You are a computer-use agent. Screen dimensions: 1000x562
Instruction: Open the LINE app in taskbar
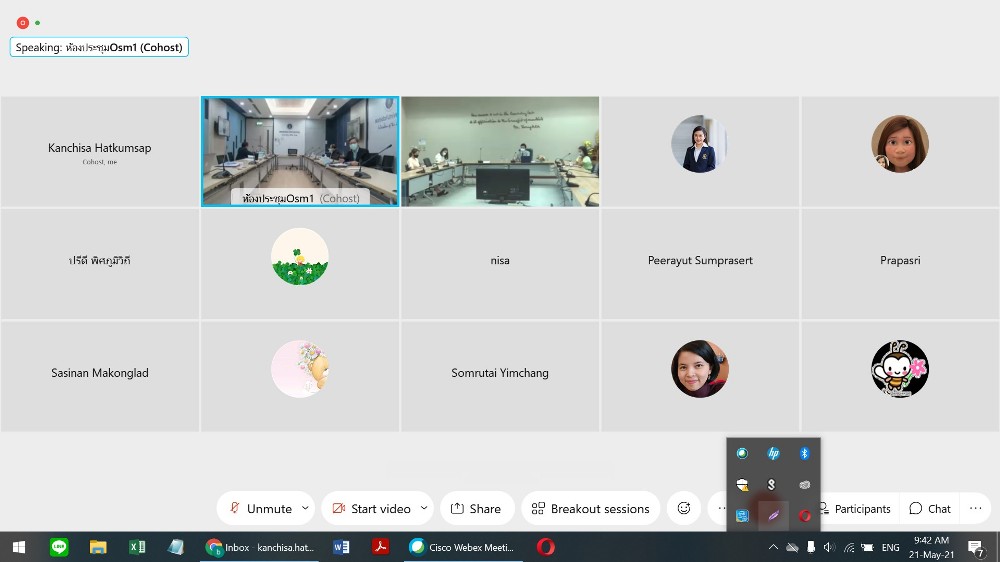[x=59, y=547]
